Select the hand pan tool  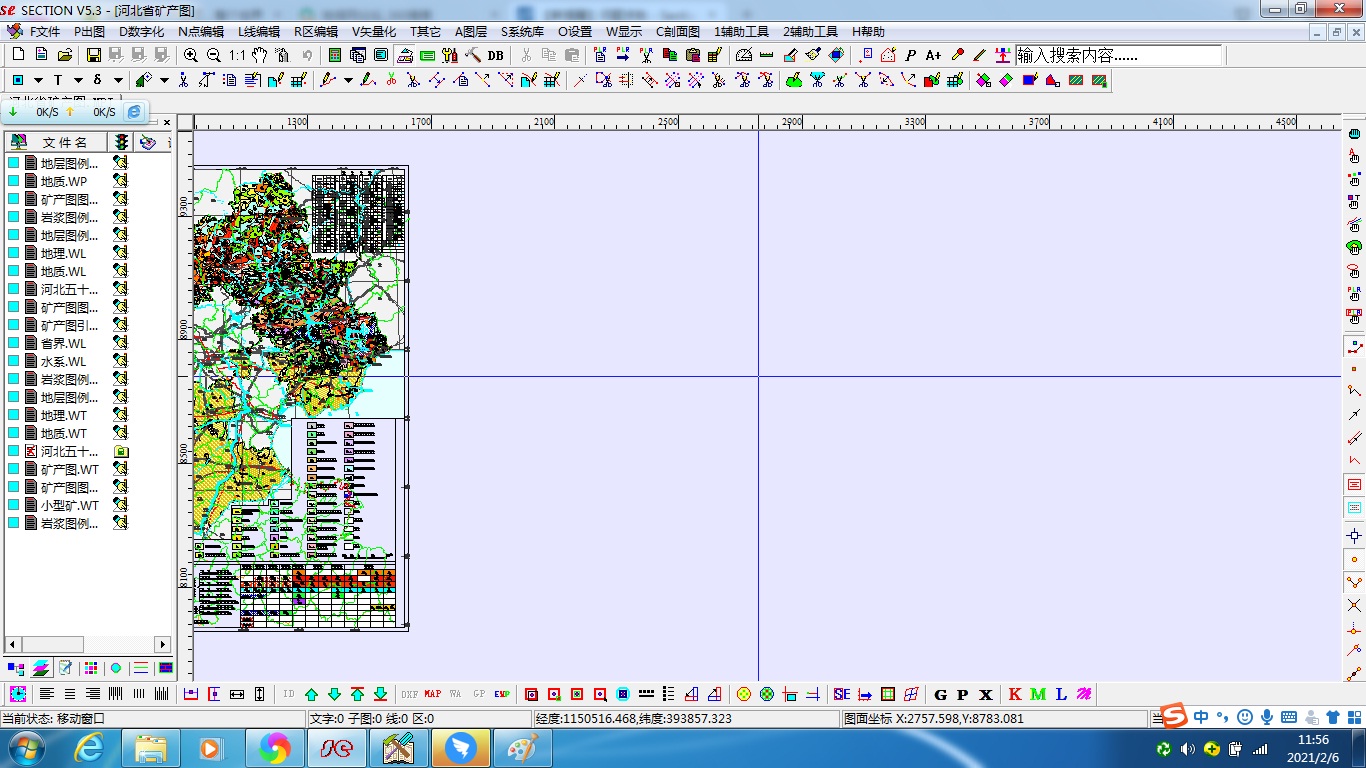[x=259, y=55]
